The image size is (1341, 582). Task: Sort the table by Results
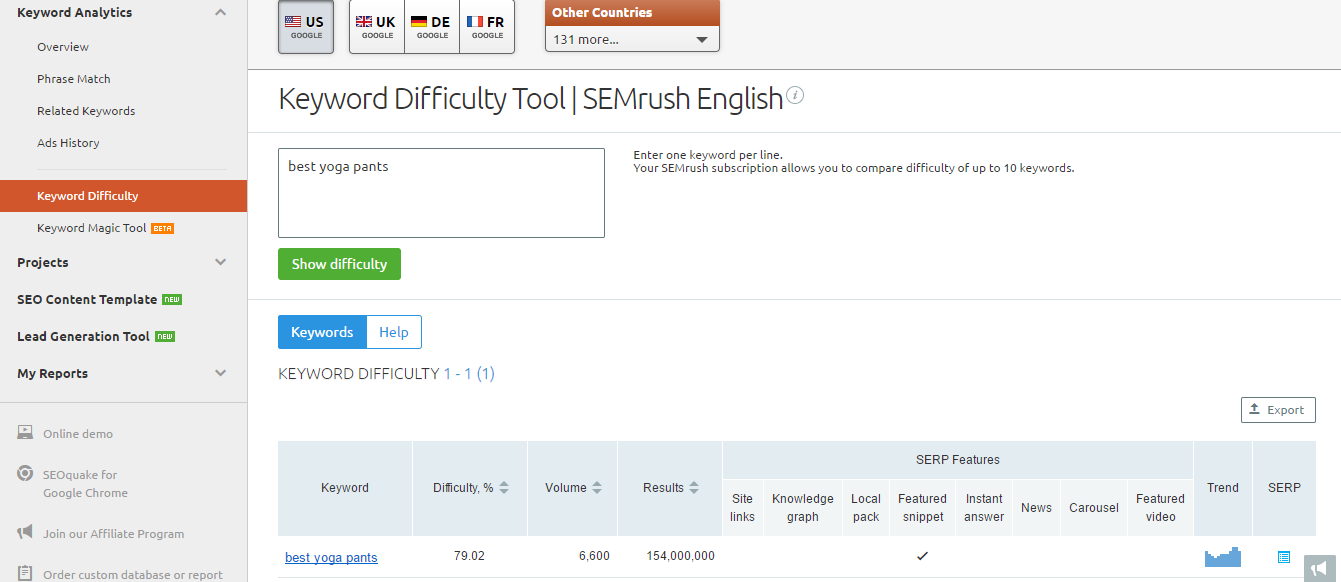[x=692, y=488]
